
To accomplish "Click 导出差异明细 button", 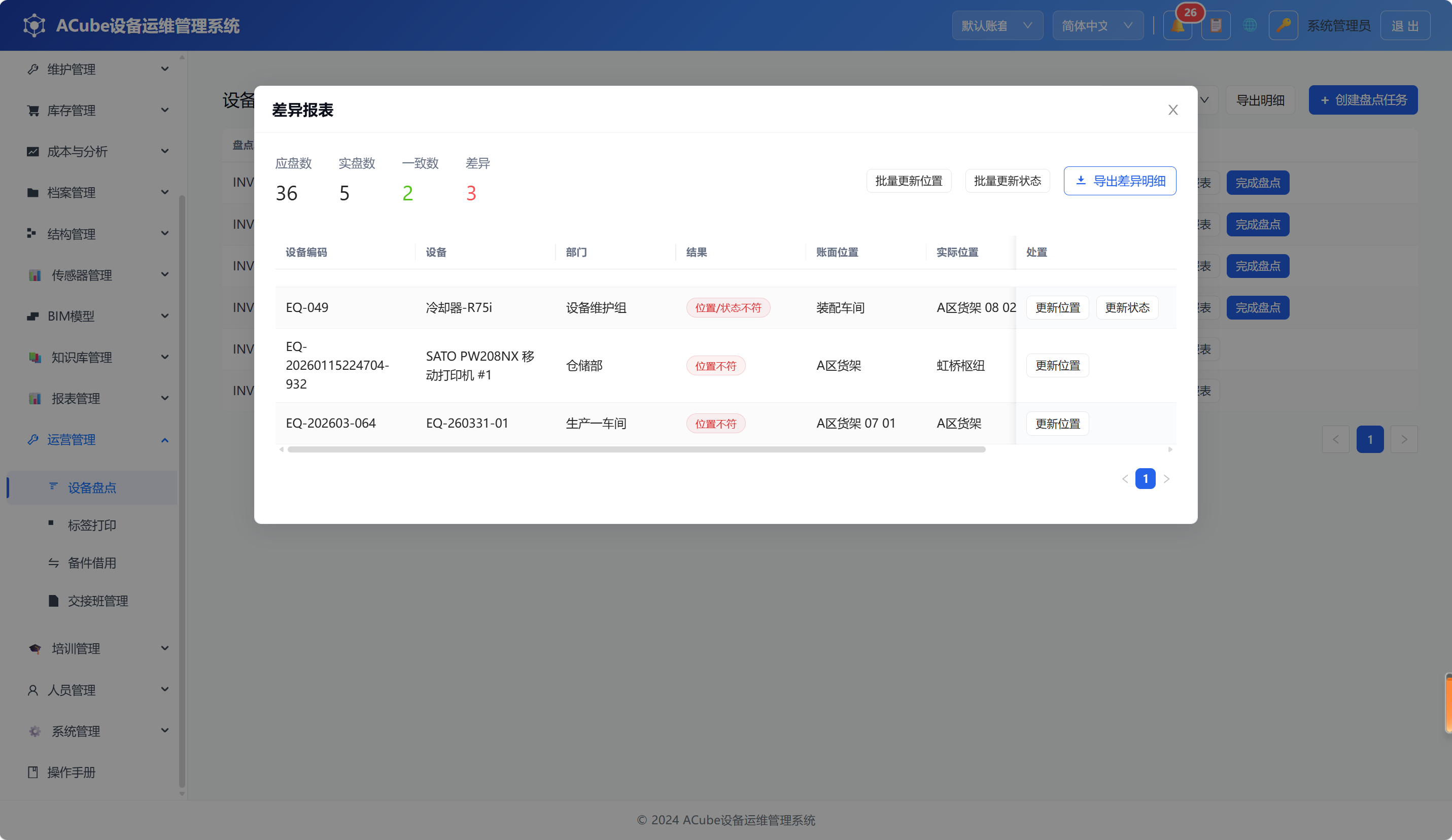I will pos(1120,181).
